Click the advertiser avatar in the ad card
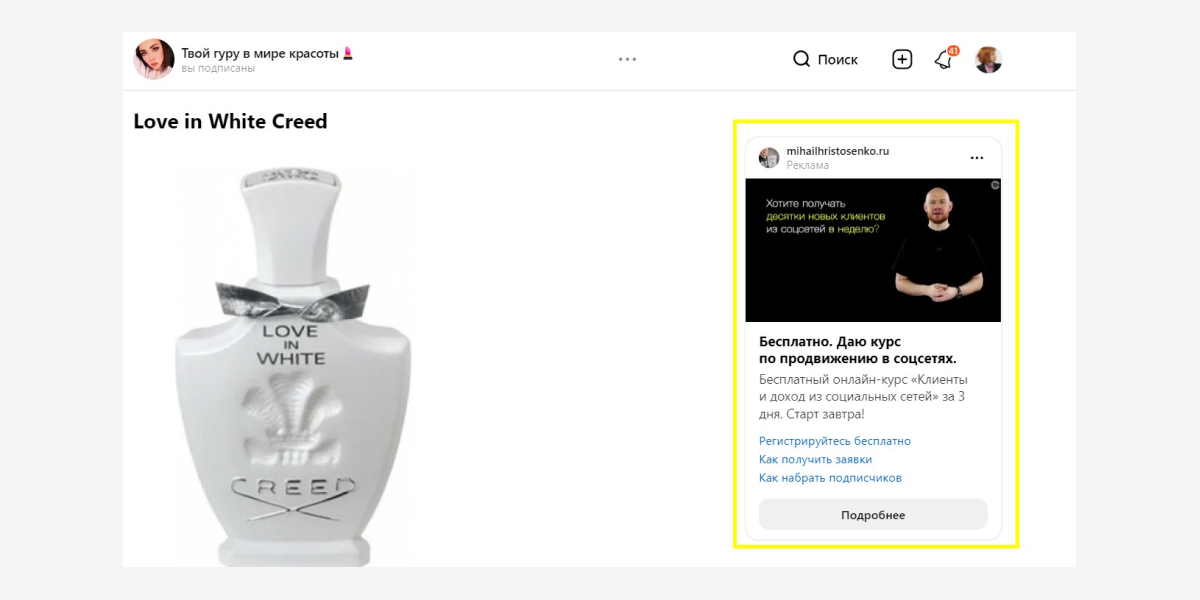 (x=769, y=158)
